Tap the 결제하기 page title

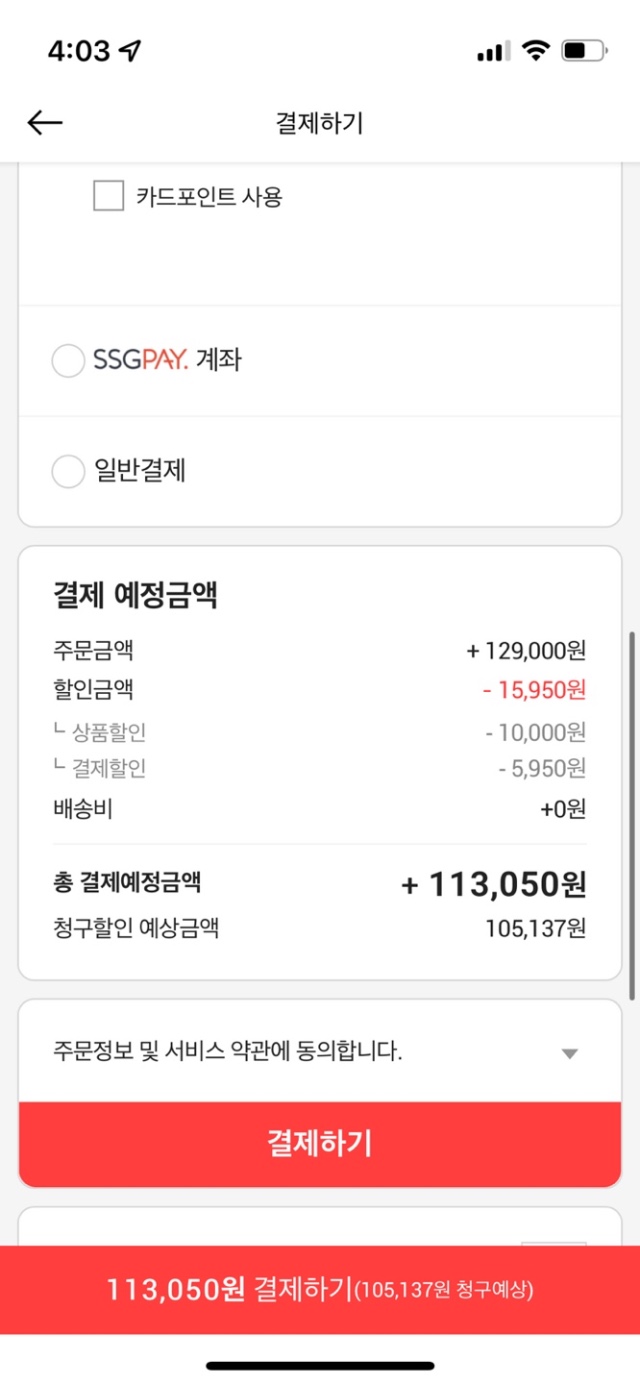click(x=320, y=123)
